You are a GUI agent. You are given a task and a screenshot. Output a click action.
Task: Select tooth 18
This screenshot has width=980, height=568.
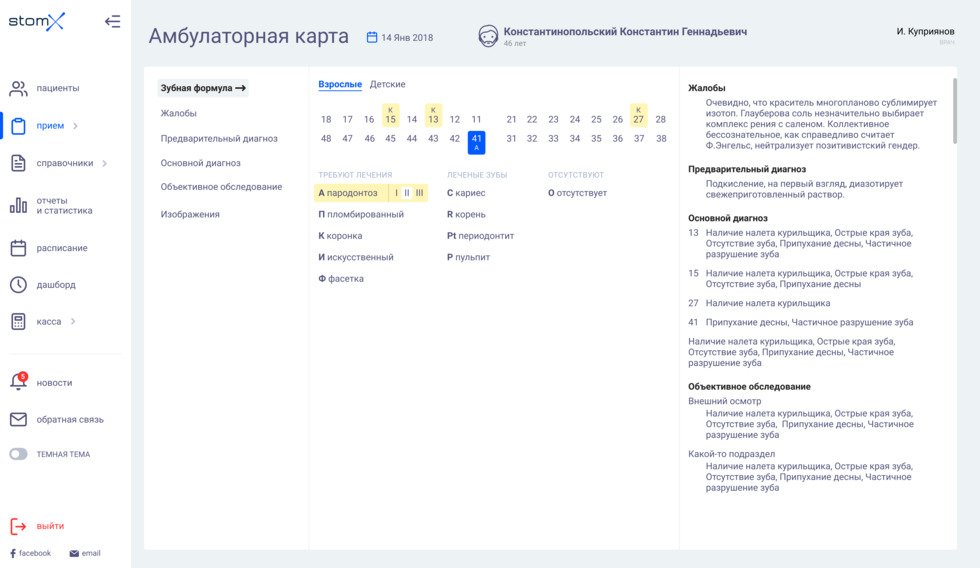326,119
